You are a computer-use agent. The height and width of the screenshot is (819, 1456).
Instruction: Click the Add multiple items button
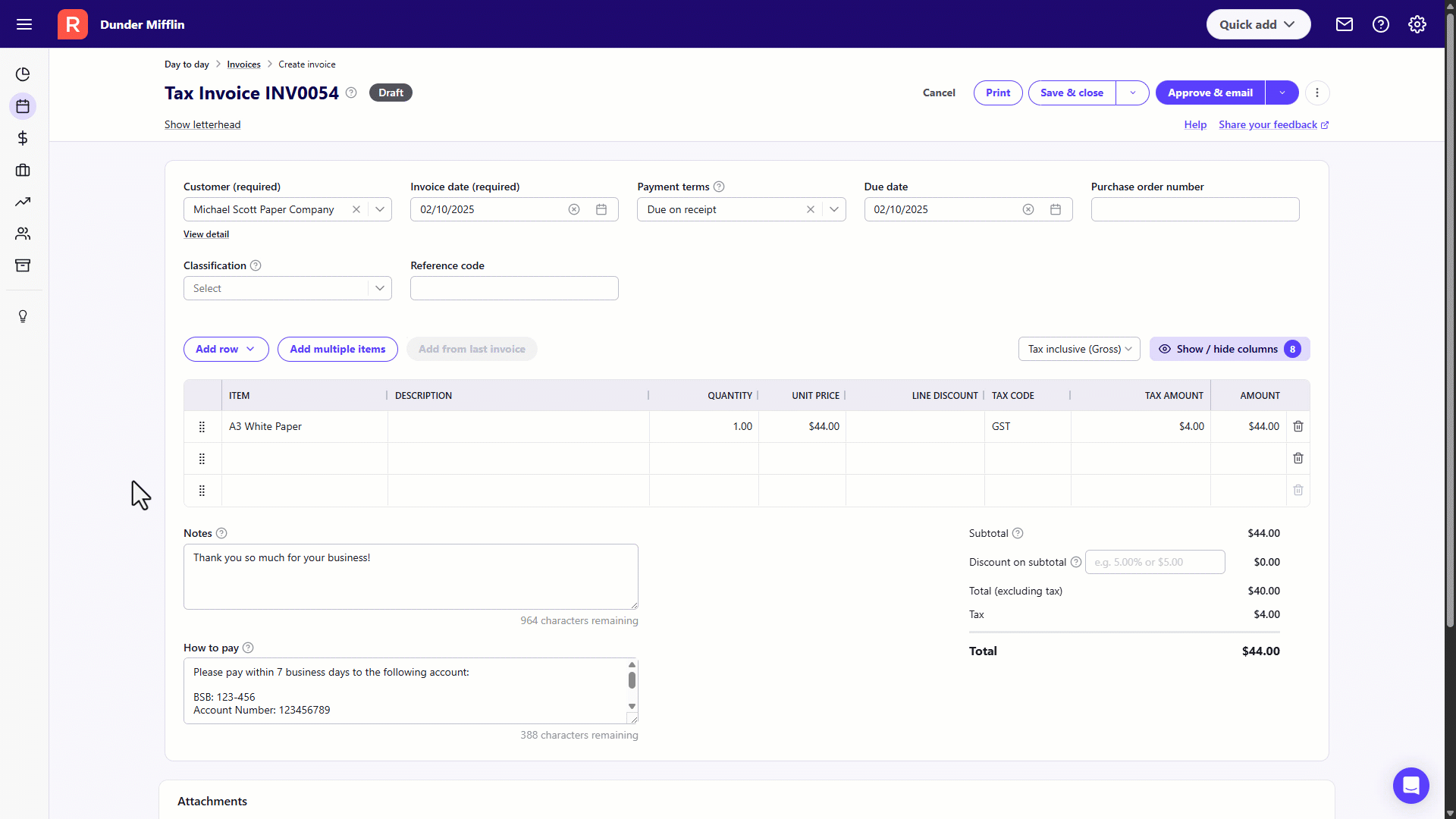(x=337, y=349)
